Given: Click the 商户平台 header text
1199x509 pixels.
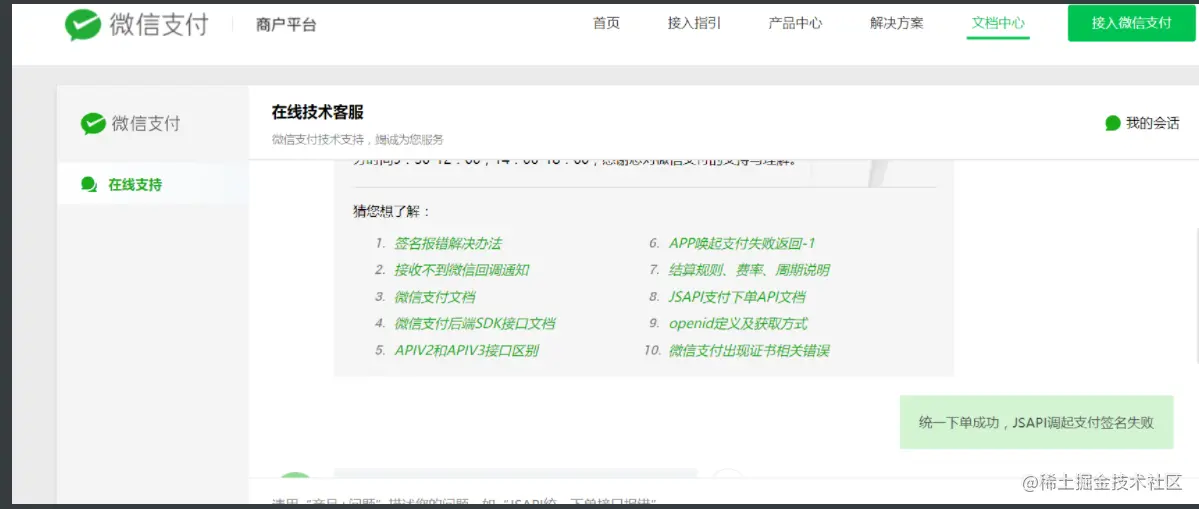Looking at the screenshot, I should click(x=286, y=24).
